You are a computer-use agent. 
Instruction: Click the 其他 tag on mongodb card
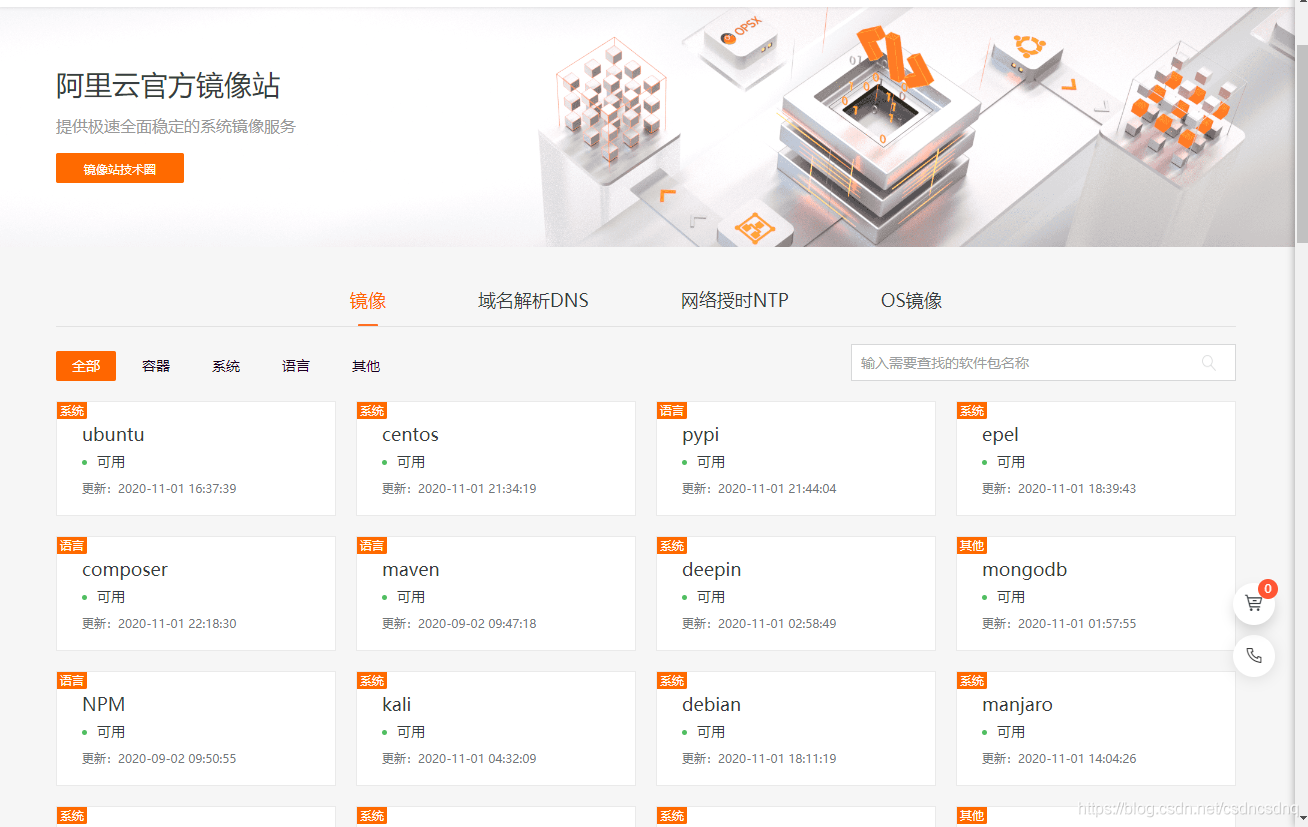972,546
